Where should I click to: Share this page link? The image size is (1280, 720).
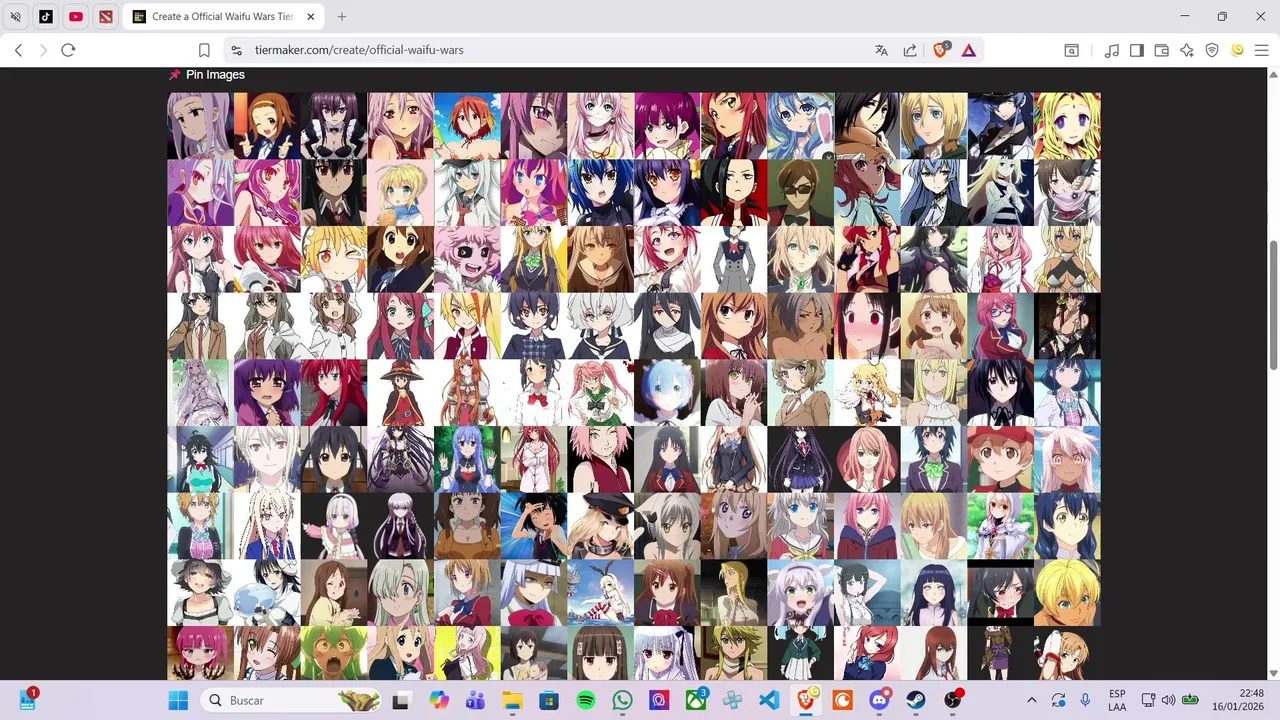910,50
